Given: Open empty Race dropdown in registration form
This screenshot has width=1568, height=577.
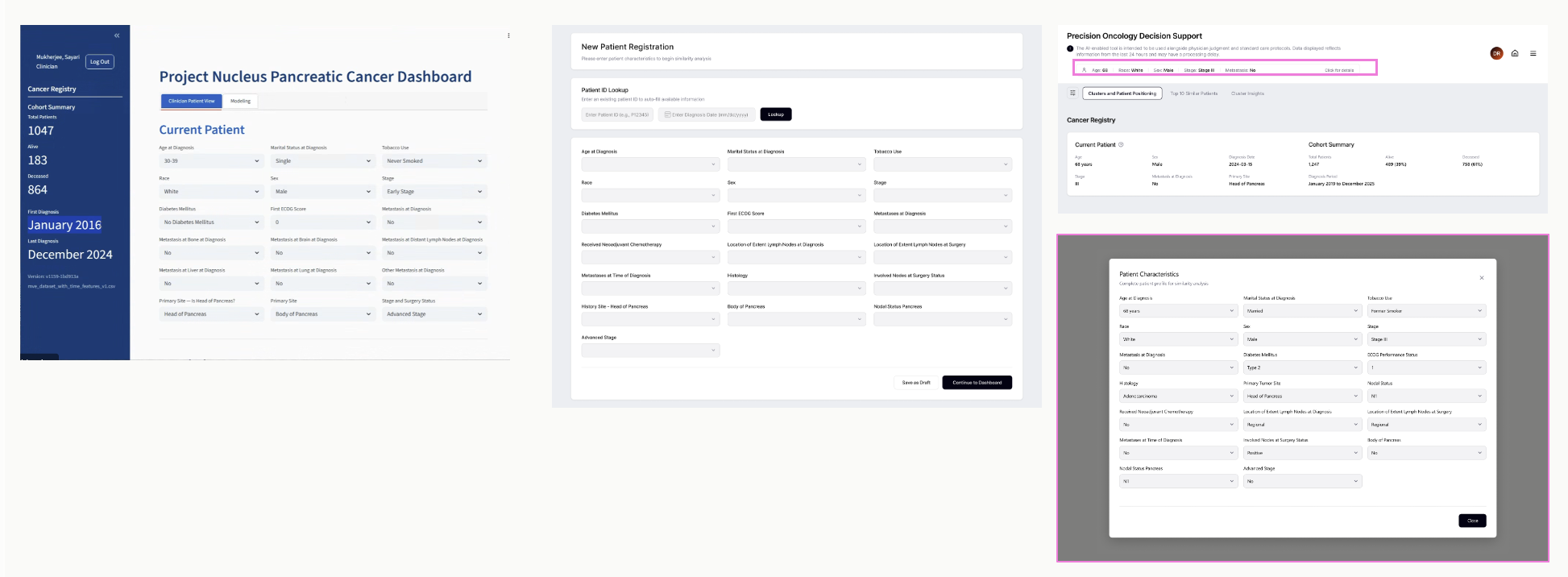Looking at the screenshot, I should click(650, 195).
